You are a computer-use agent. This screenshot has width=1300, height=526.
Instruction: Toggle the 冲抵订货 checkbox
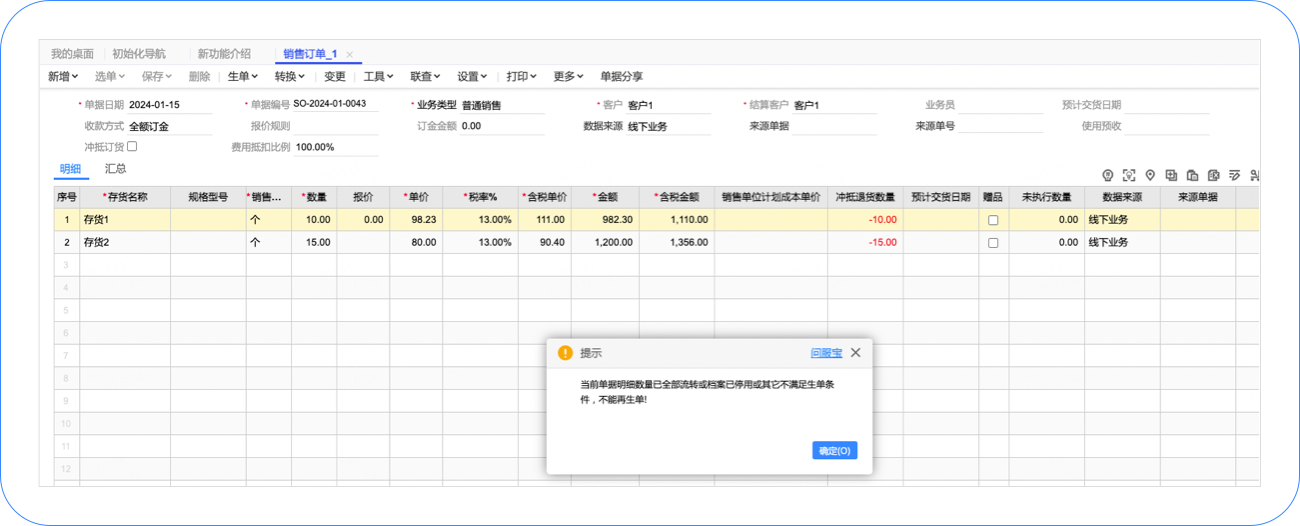pyautogui.click(x=132, y=146)
